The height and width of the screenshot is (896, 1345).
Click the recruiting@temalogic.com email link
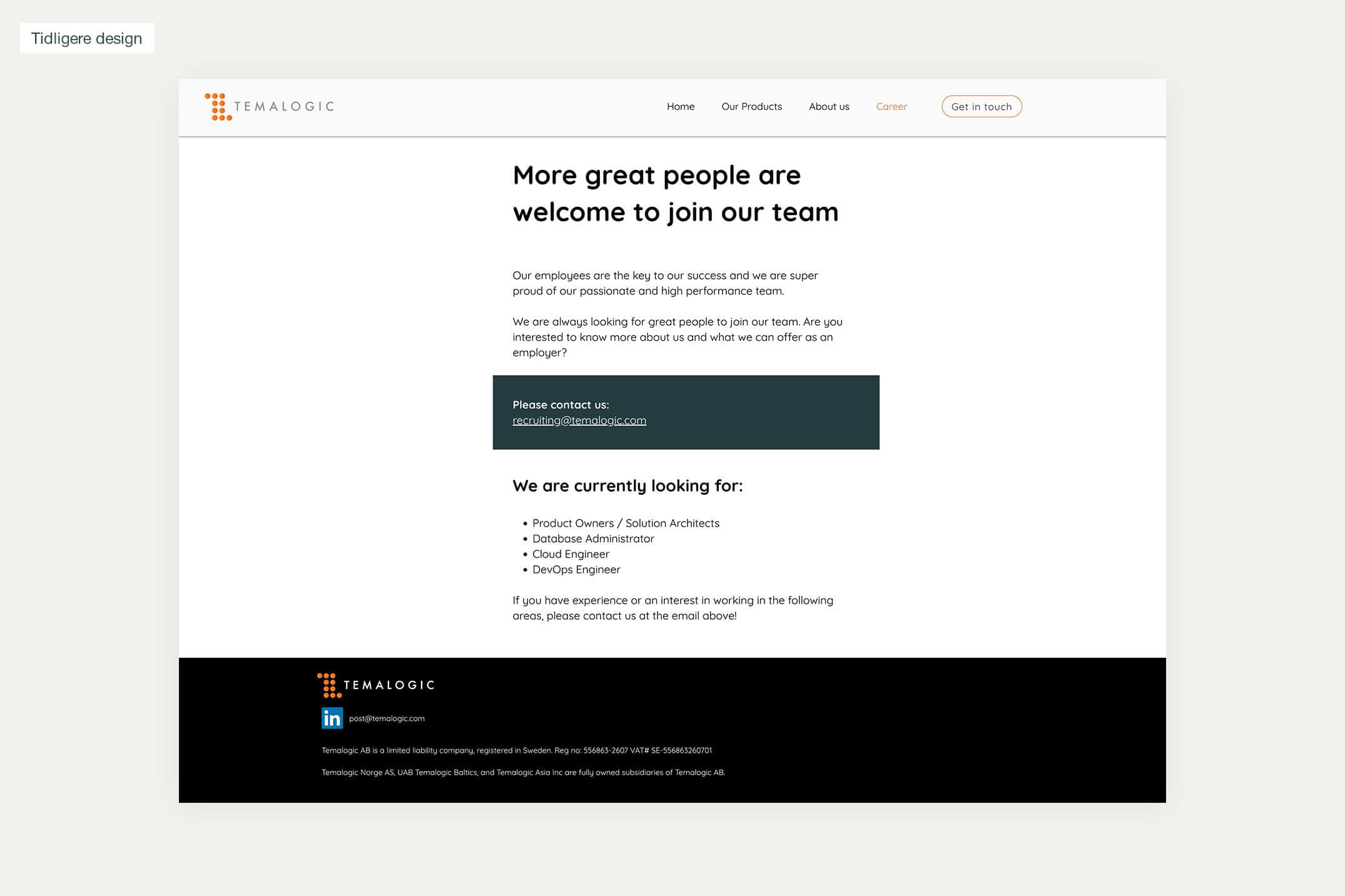(579, 420)
